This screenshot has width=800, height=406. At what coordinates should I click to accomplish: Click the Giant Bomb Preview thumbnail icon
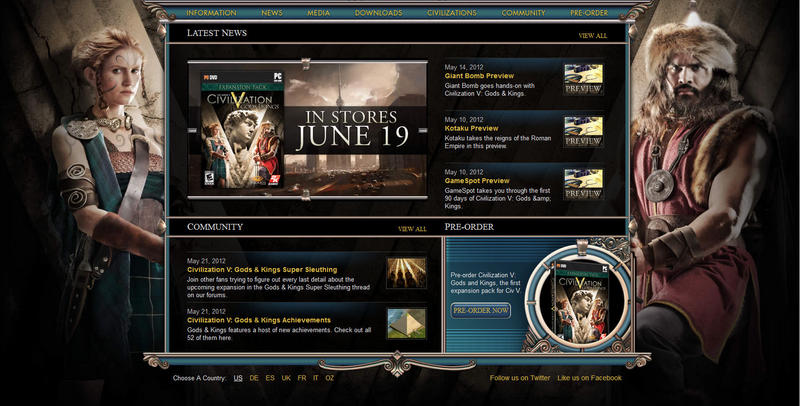coord(583,80)
